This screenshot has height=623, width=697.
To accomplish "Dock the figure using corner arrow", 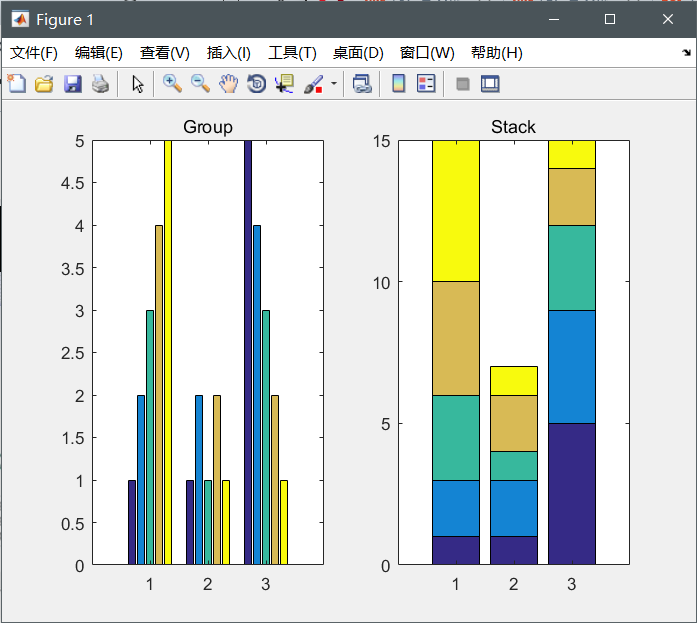I will pyautogui.click(x=686, y=52).
